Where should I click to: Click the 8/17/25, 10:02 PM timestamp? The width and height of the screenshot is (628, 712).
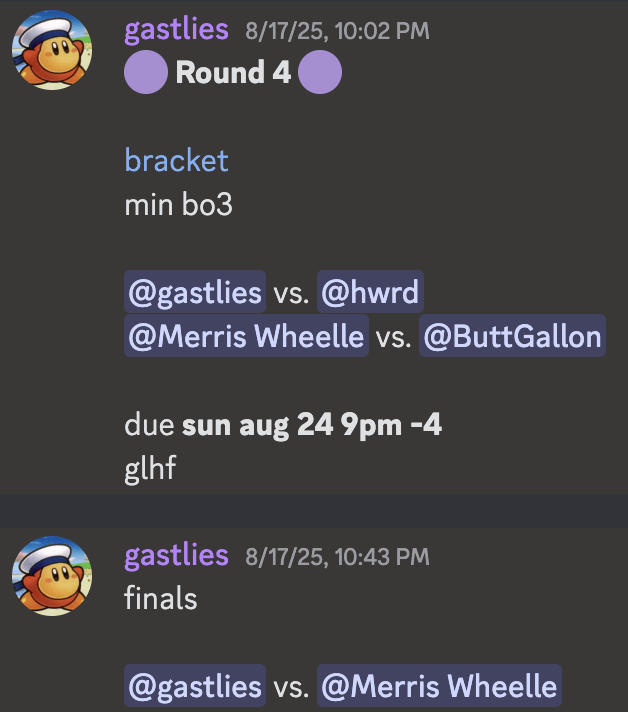[337, 31]
